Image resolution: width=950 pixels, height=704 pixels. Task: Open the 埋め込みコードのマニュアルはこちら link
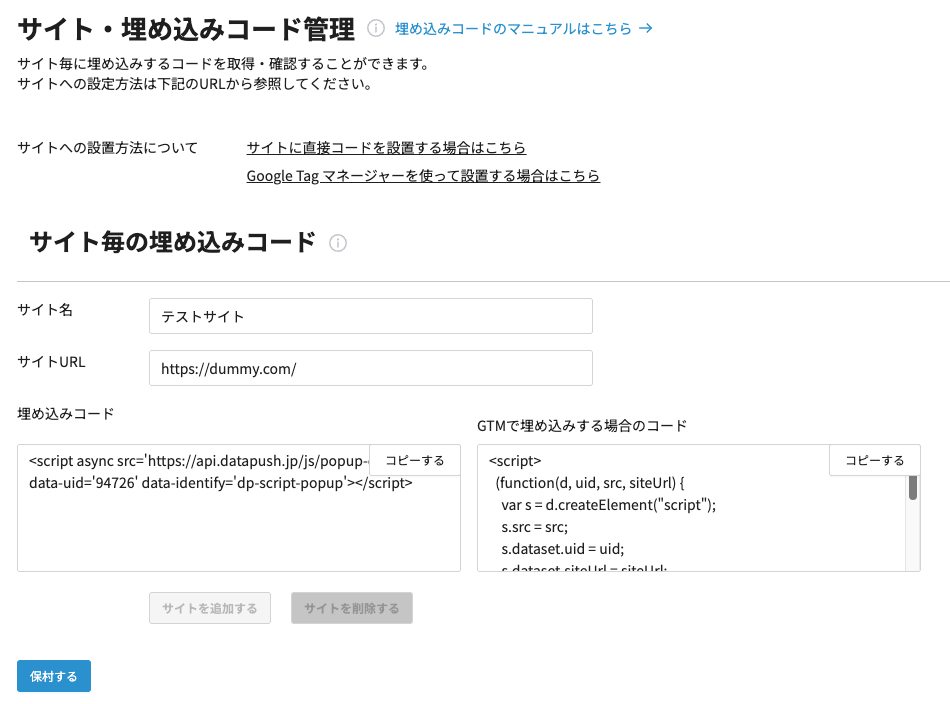pos(513,29)
